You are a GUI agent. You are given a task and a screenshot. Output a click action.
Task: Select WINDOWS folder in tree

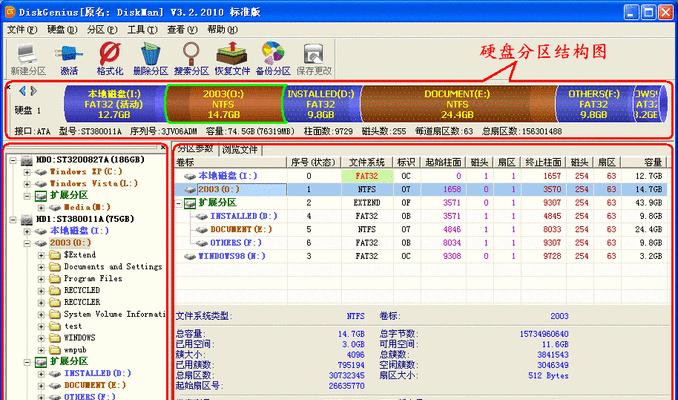coord(80,337)
